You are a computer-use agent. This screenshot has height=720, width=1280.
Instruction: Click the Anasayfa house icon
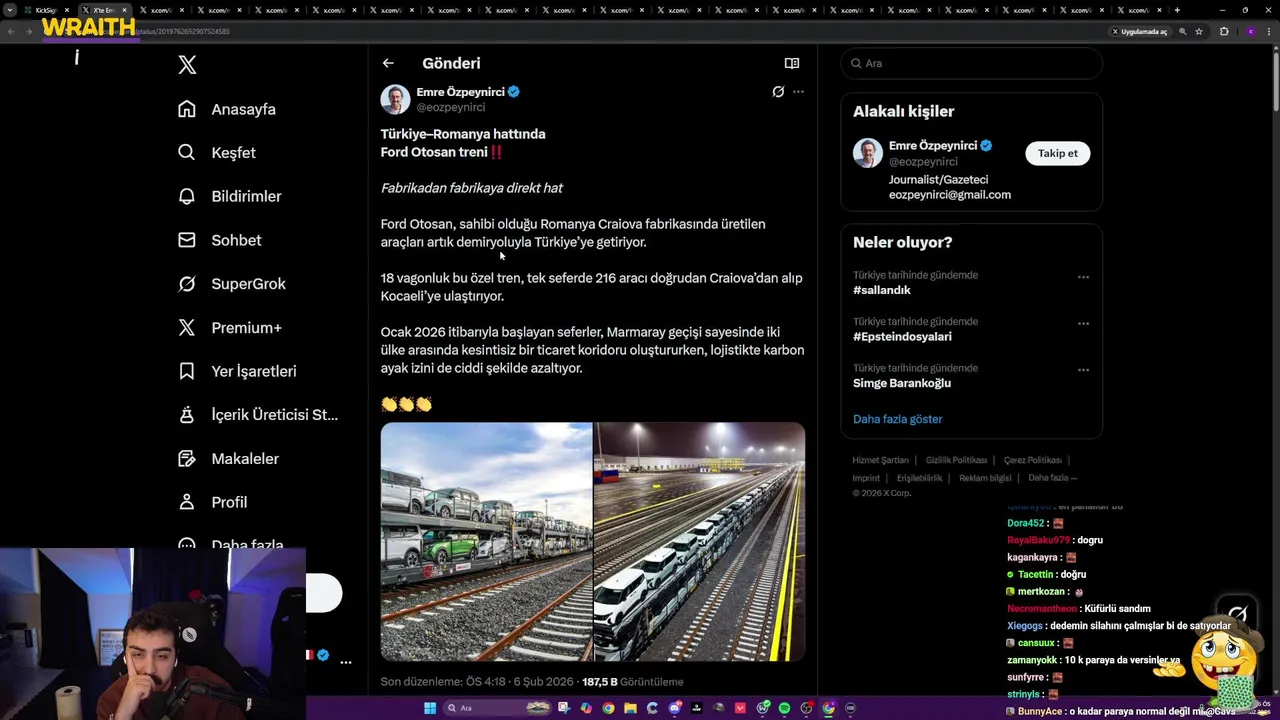[x=187, y=109]
